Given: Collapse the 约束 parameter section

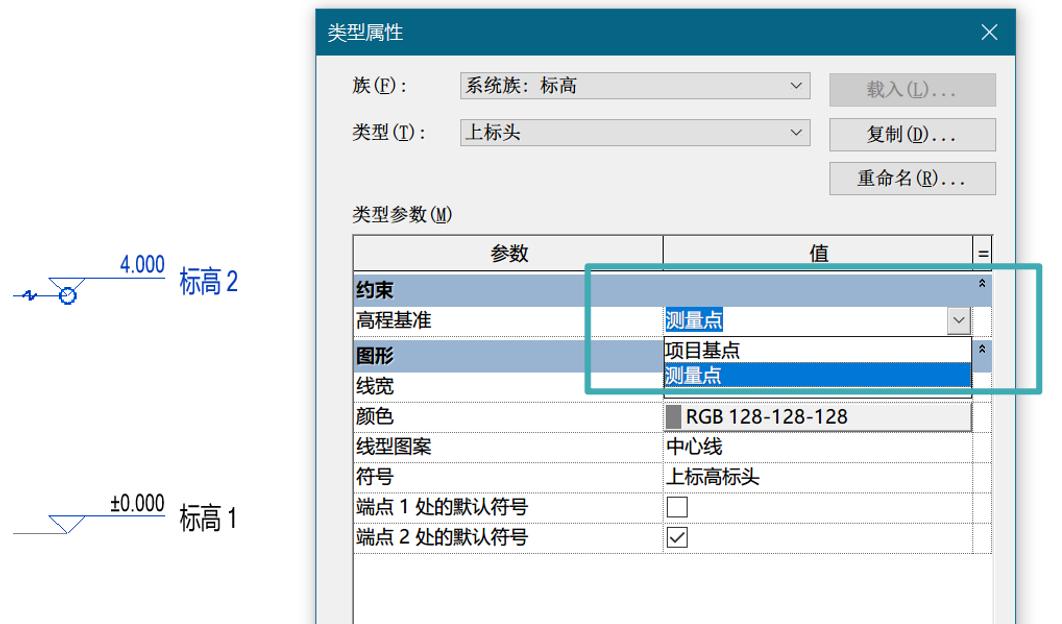Looking at the screenshot, I should (x=983, y=283).
